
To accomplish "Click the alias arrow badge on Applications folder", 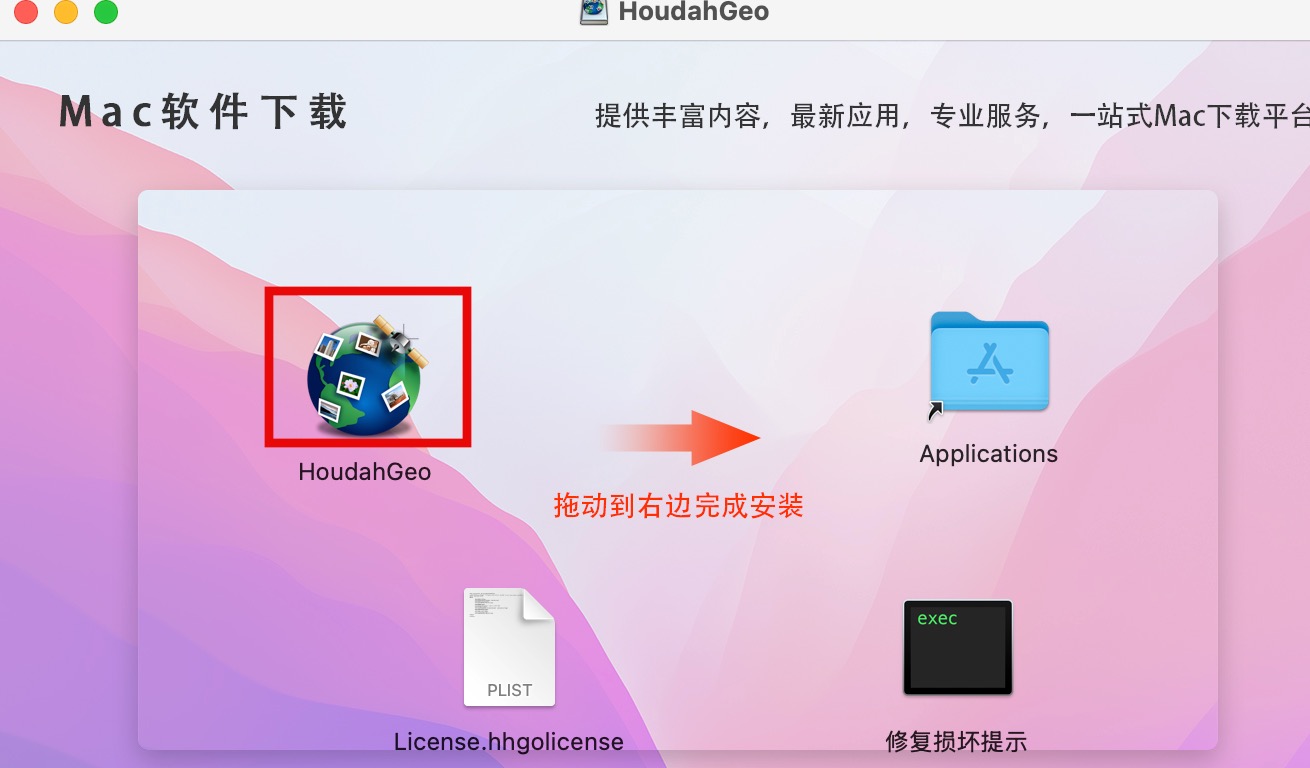I will (x=936, y=409).
